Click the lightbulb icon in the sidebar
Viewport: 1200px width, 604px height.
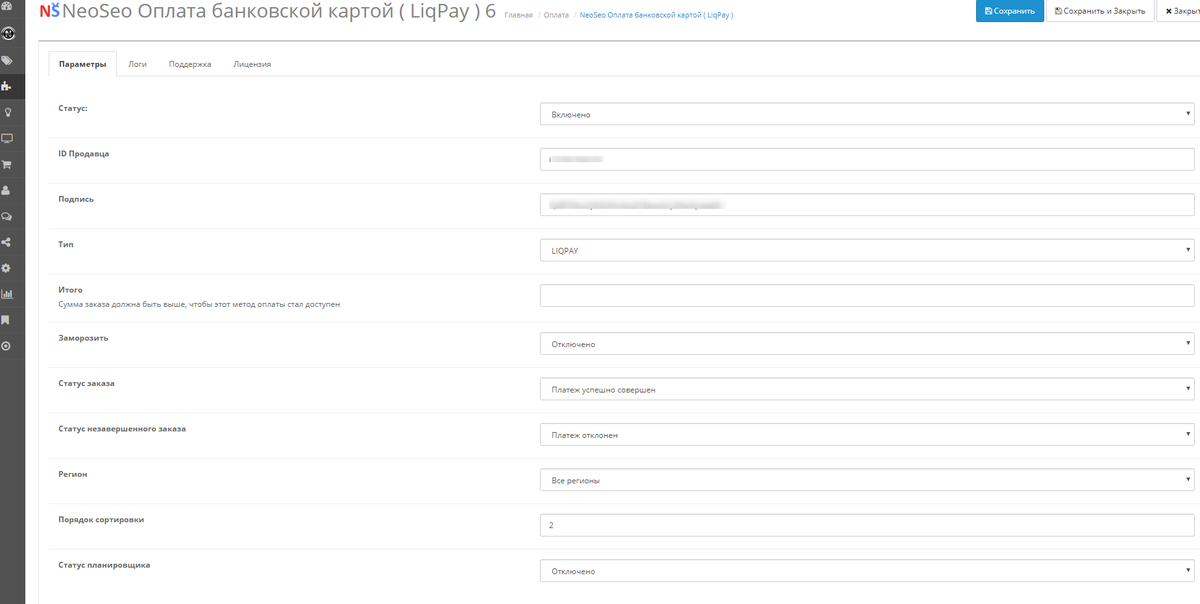tap(7, 112)
